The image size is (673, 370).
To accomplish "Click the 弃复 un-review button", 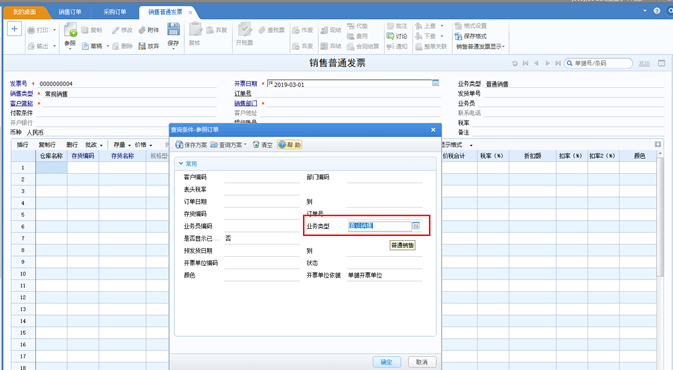I will pos(216,30).
